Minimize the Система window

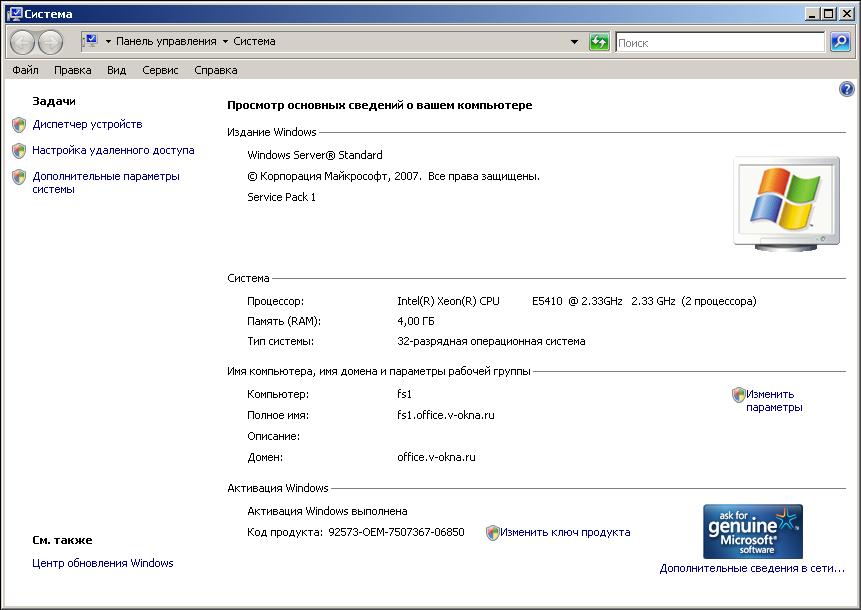[813, 14]
